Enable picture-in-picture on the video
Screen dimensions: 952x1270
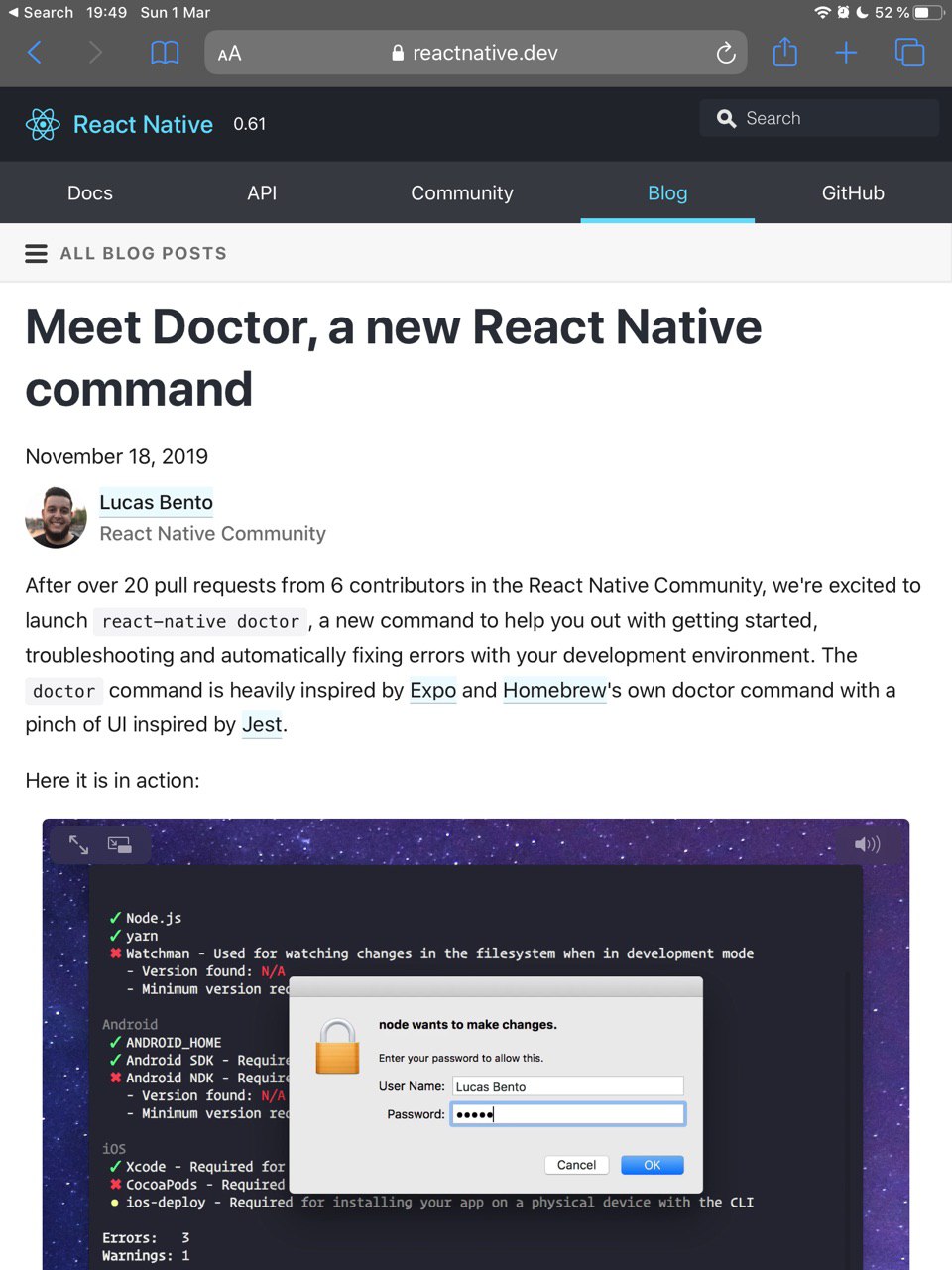(120, 845)
